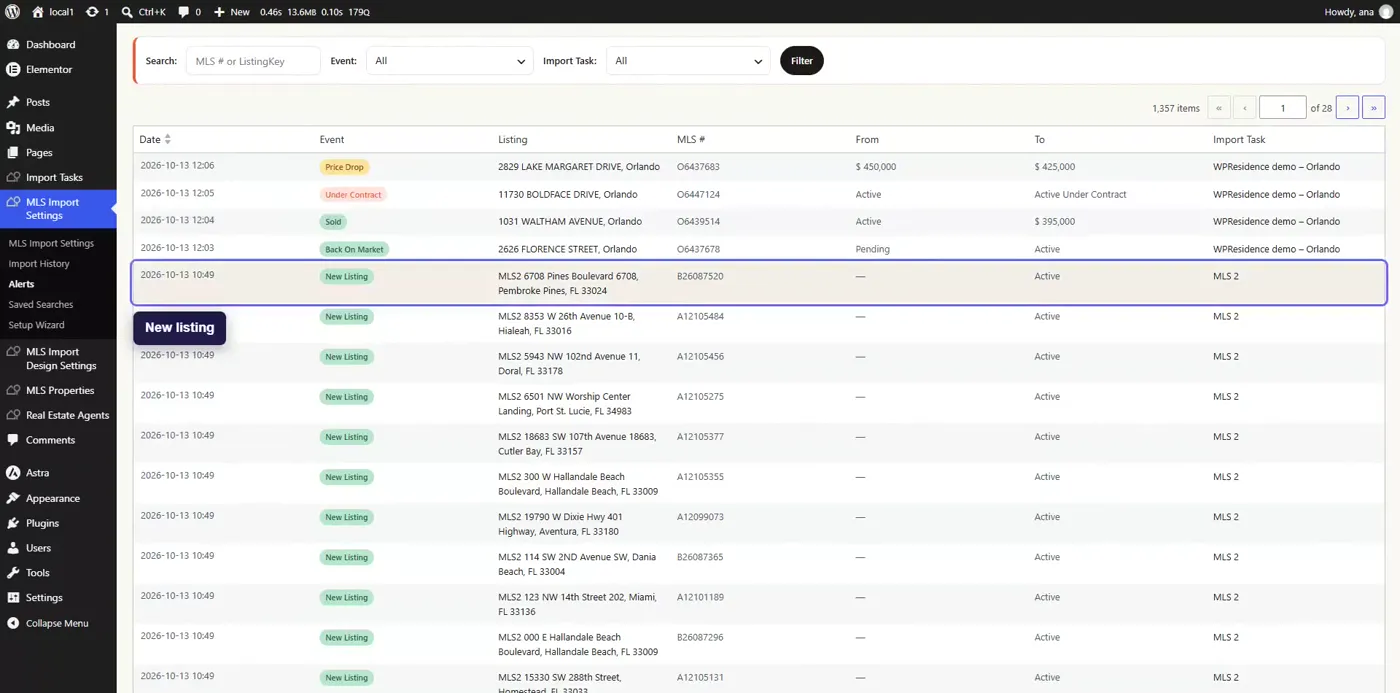The height and width of the screenshot is (693, 1400).
Task: Open Ctrl+K search magnifier icon
Action: tap(127, 12)
